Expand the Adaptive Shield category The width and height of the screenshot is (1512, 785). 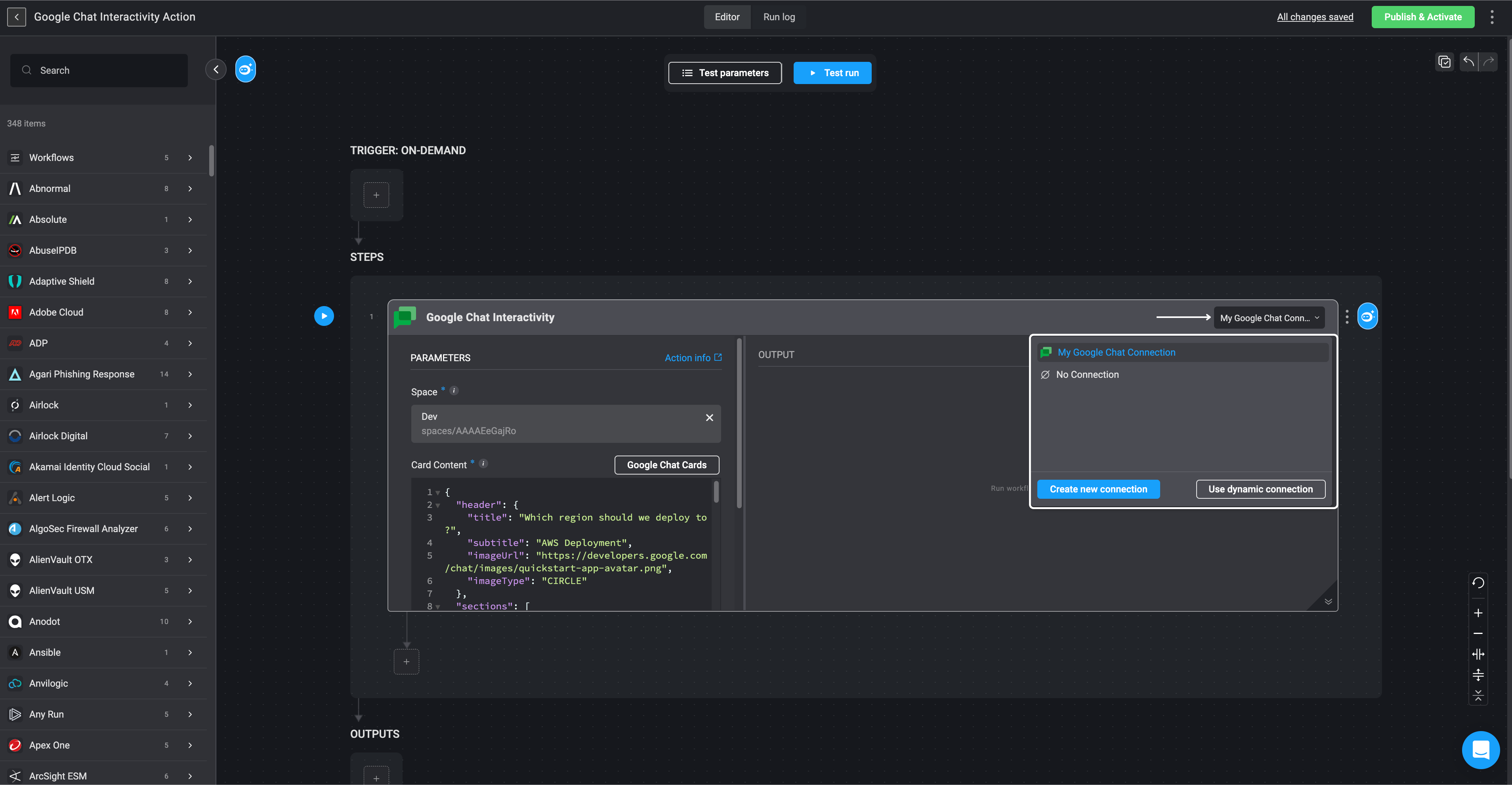[190, 281]
